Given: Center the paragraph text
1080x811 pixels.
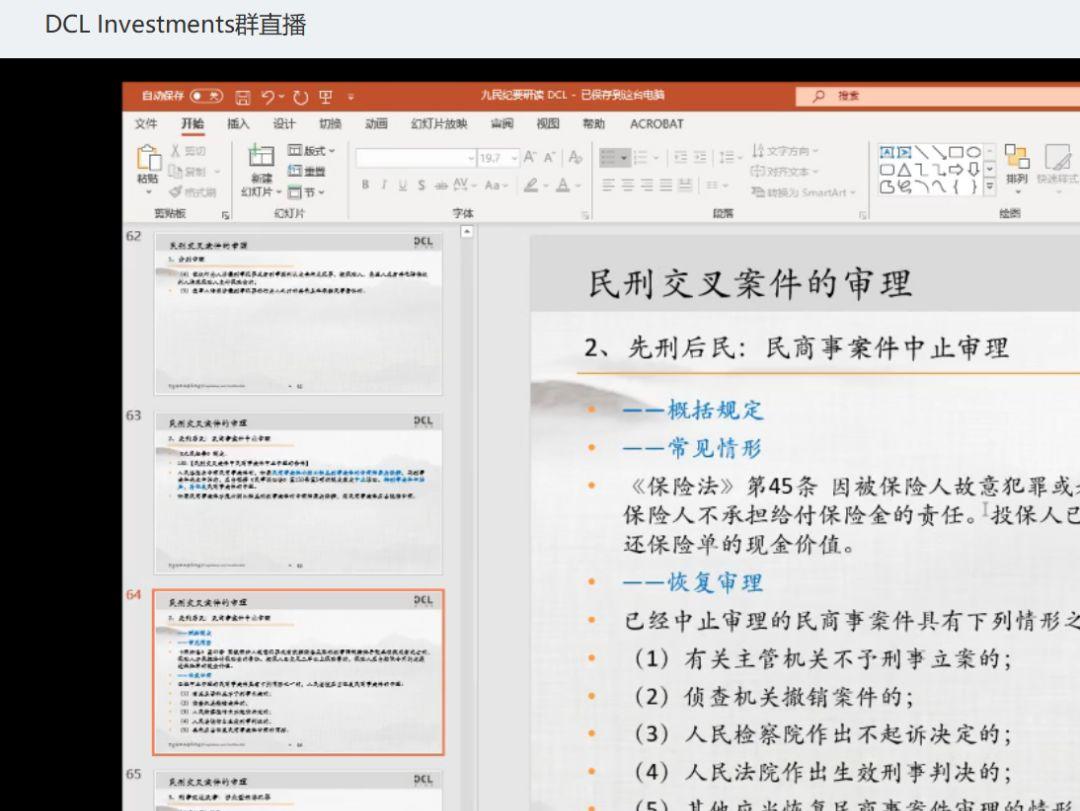Looking at the screenshot, I should 627,185.
